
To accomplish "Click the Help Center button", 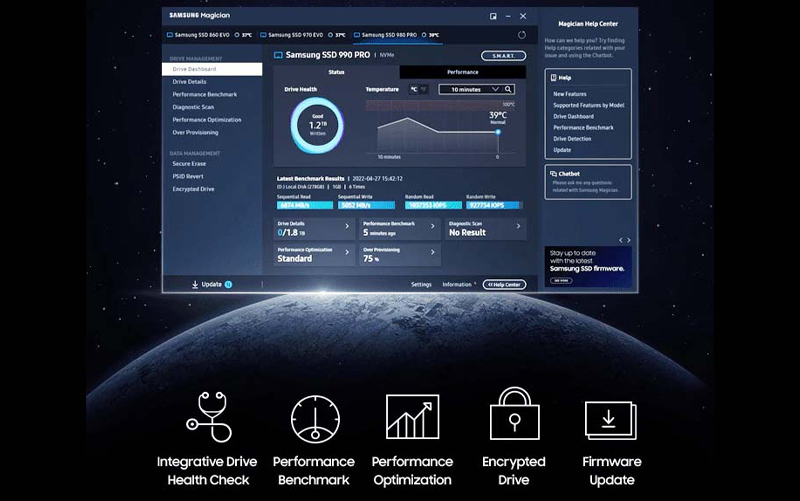I will click(x=504, y=284).
